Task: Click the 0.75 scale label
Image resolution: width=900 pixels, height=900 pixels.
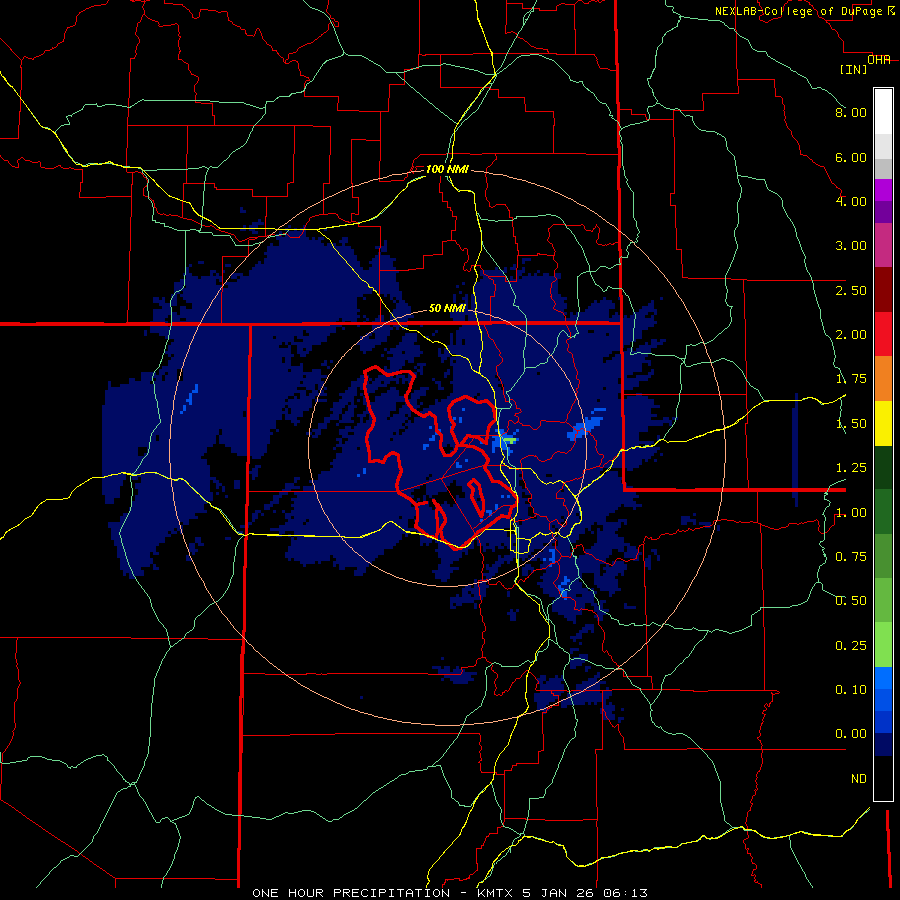Action: (851, 557)
